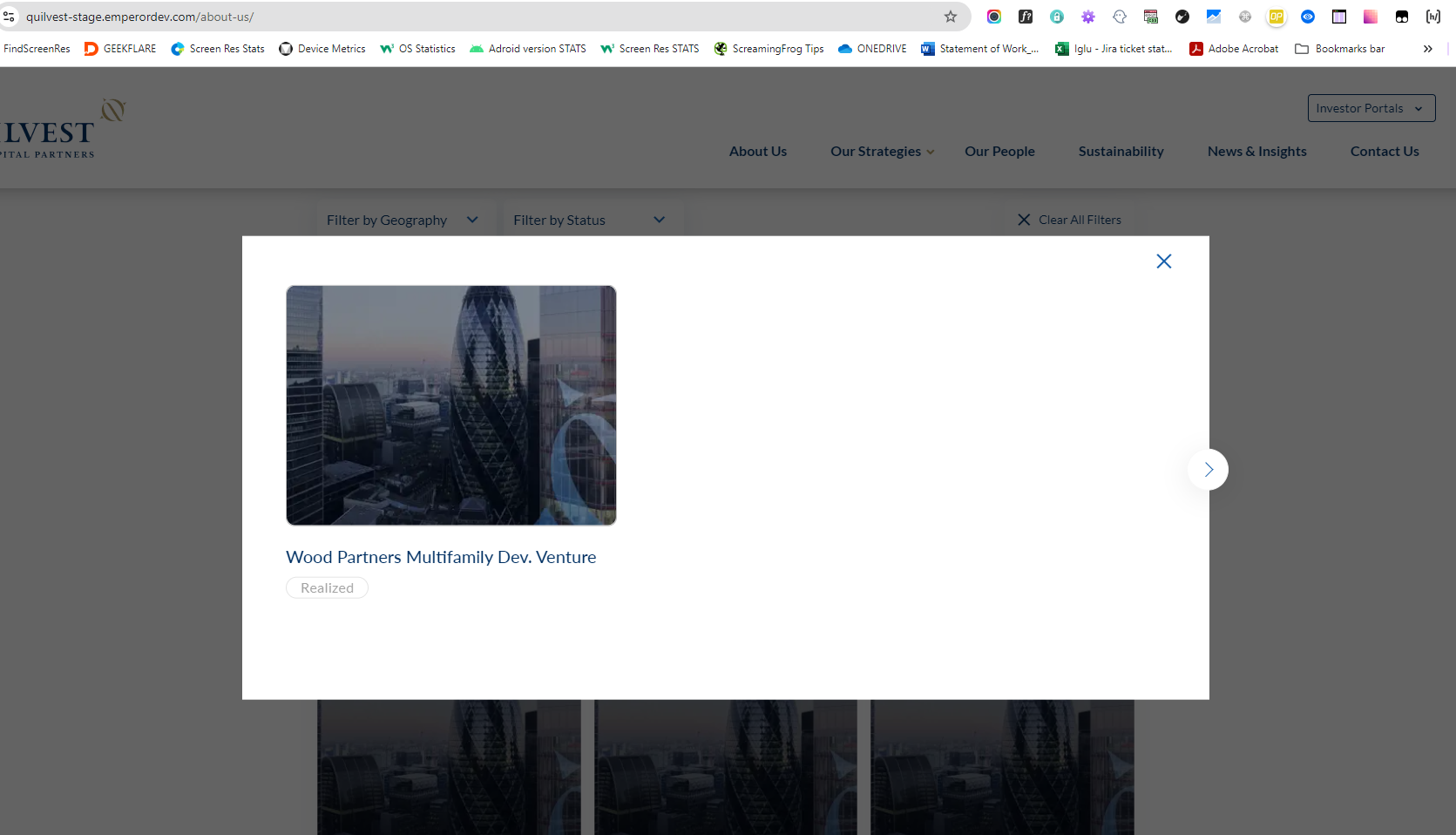Open the fonts 'f?' extension icon

[1026, 17]
